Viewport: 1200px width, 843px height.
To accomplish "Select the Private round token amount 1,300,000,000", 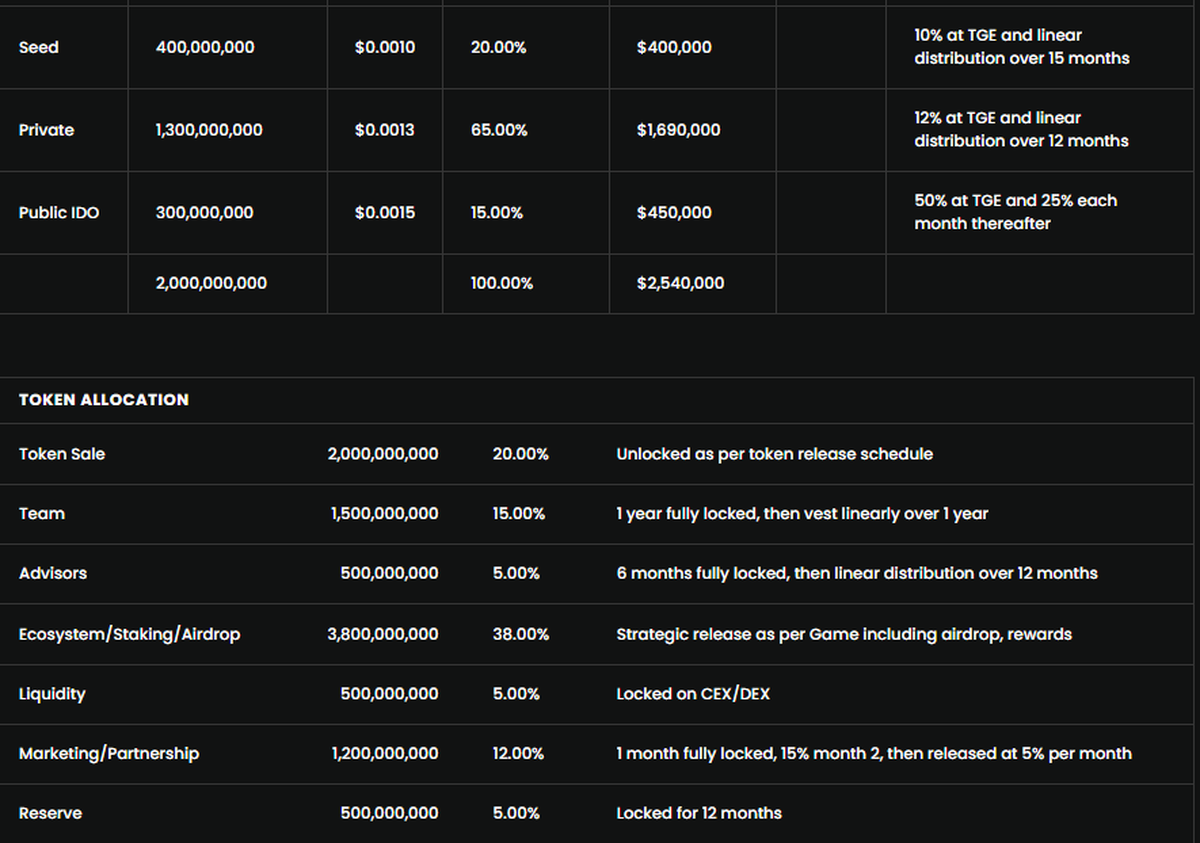I will 209,130.
